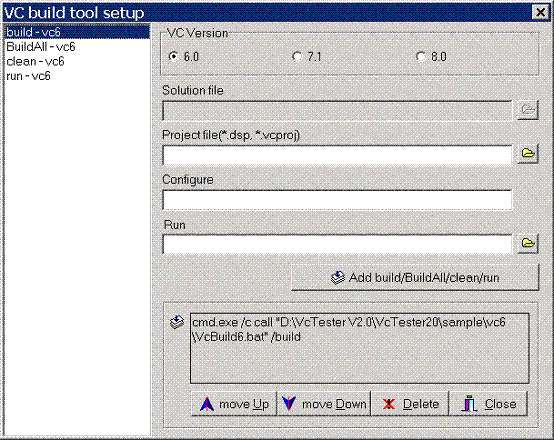Click Project file browse folder icon

528,154
